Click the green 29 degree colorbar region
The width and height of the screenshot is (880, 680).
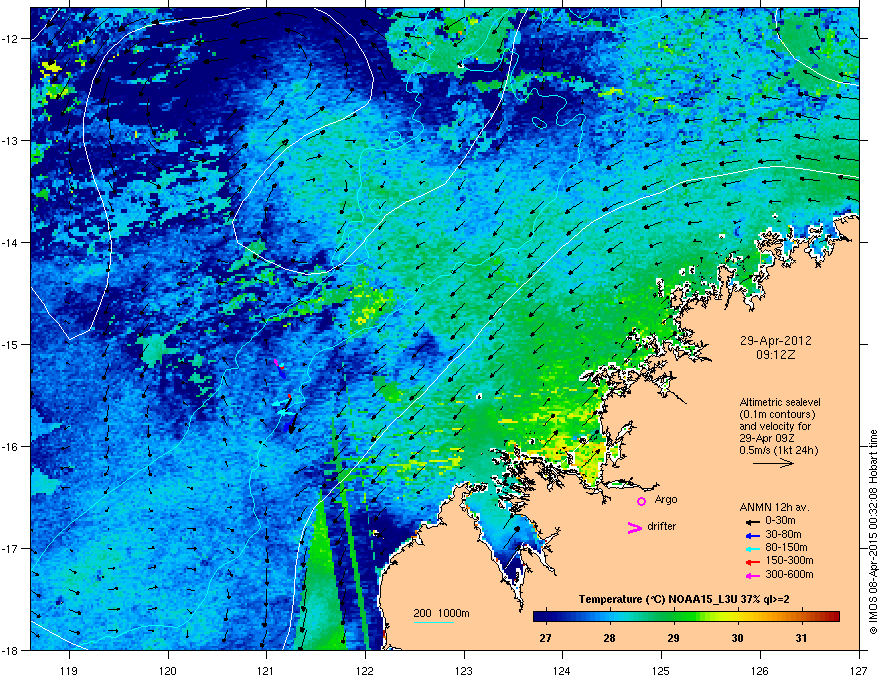pos(673,617)
